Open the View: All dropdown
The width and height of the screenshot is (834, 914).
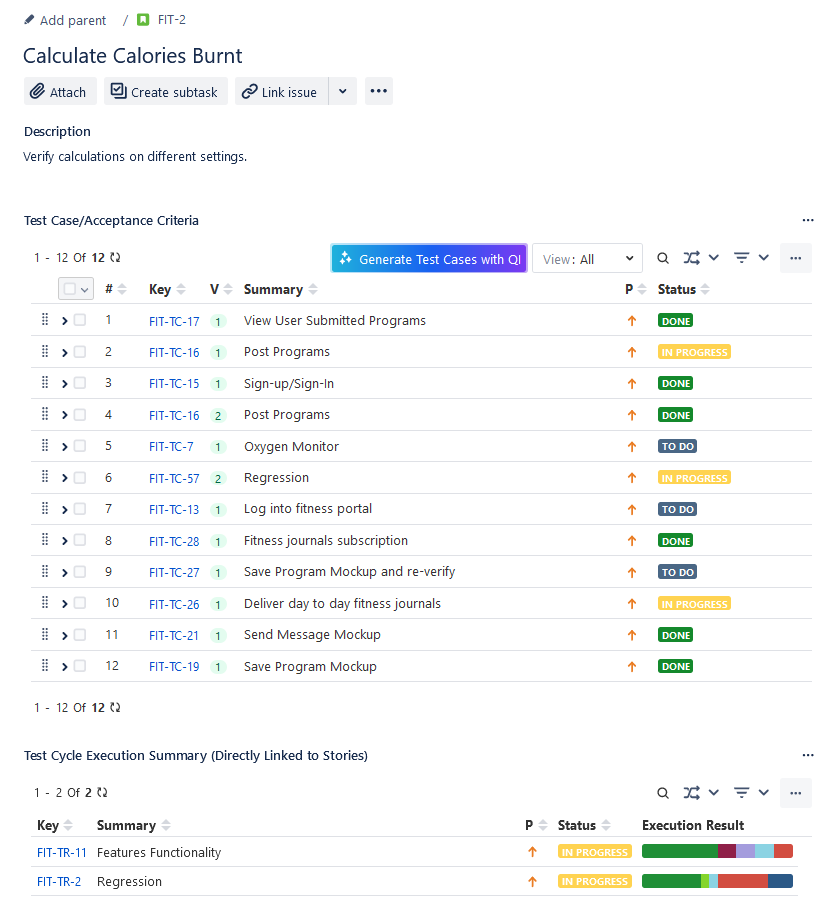587,259
